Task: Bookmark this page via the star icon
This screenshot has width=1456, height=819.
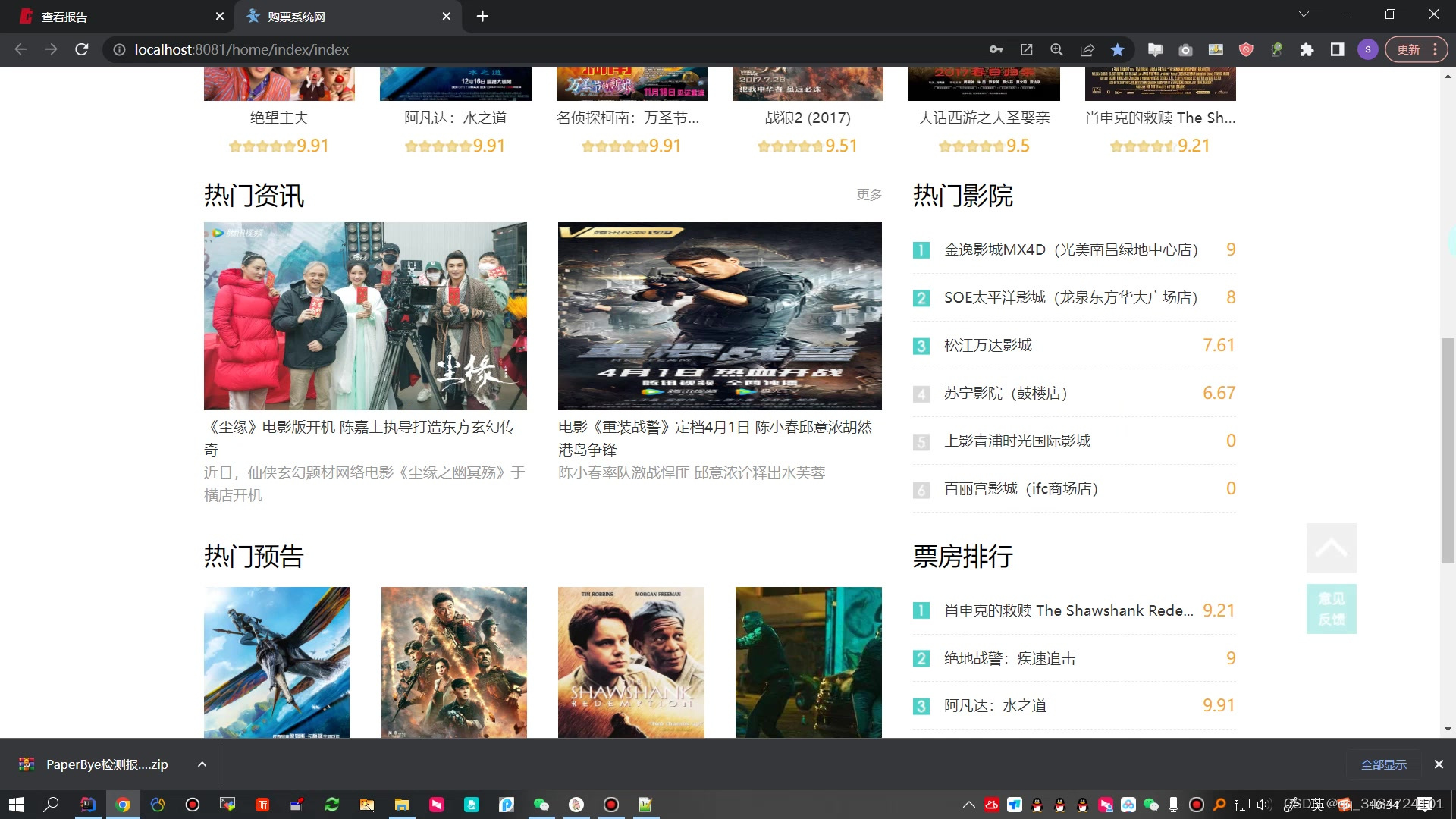Action: pos(1117,49)
